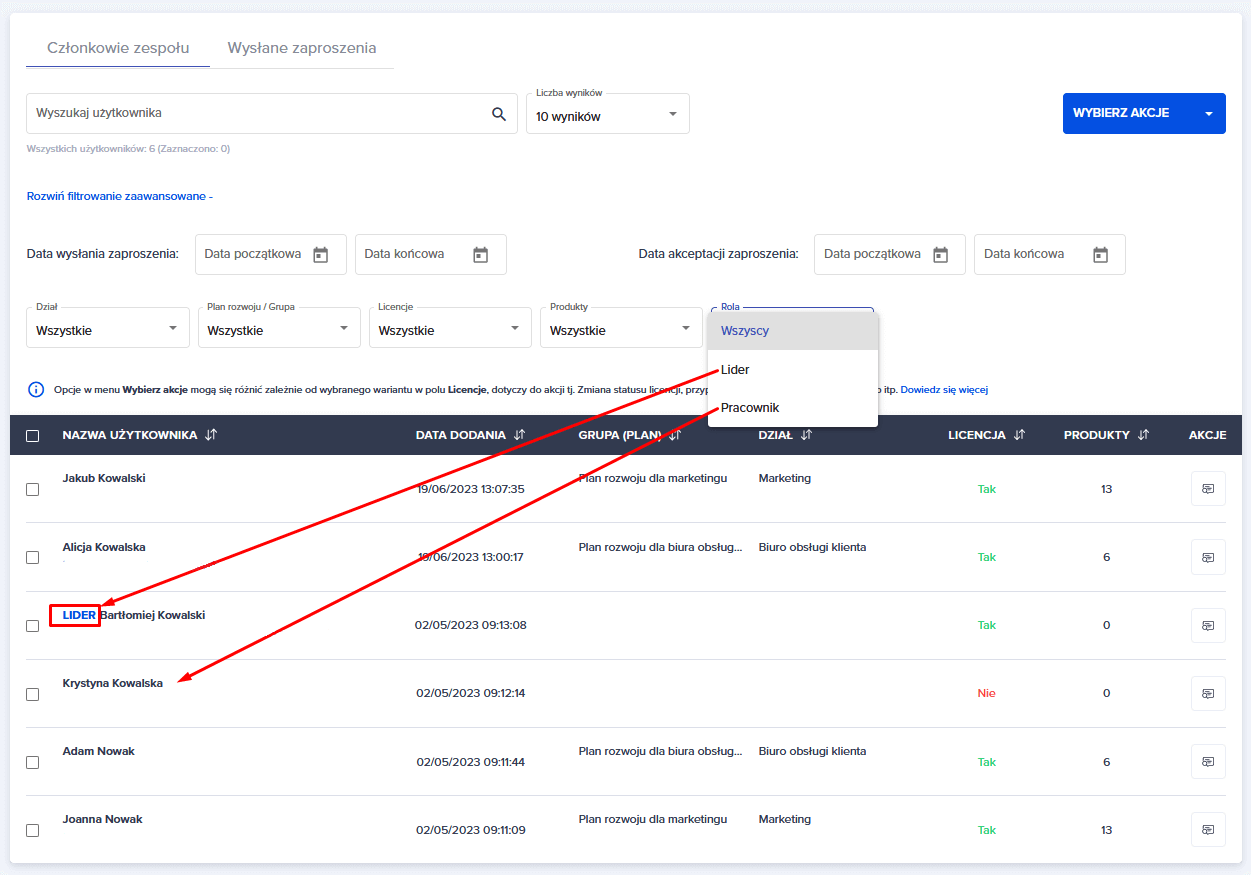The image size is (1251, 875).
Task: Click the search magnifier icon
Action: 499,114
